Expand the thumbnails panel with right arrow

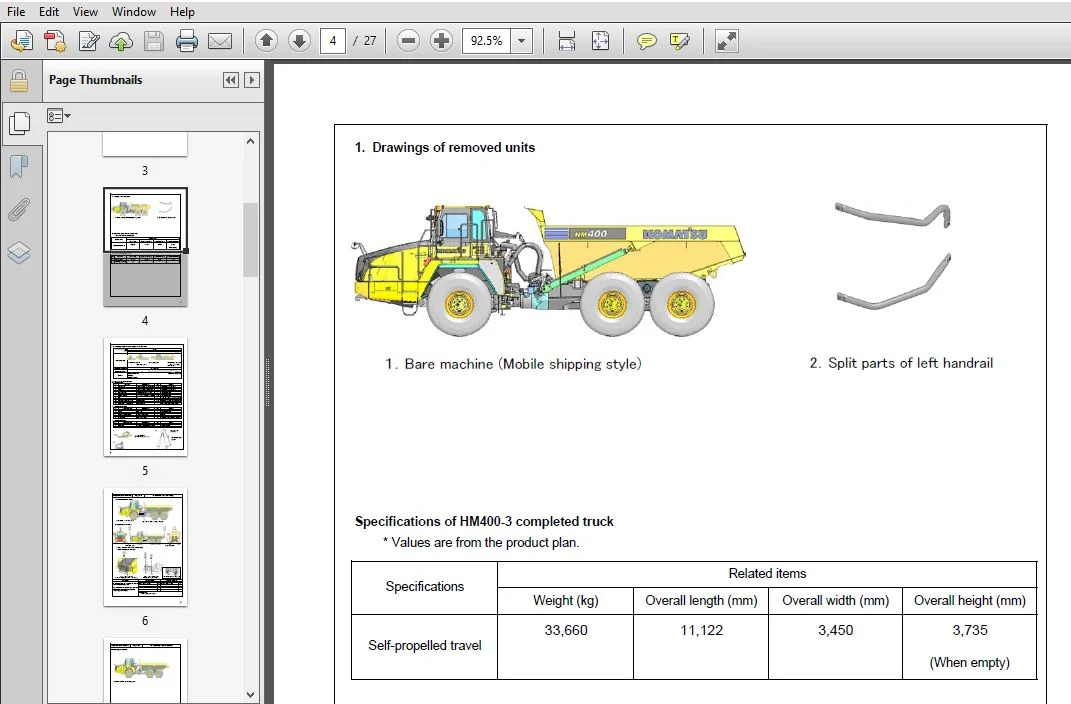pyautogui.click(x=252, y=80)
